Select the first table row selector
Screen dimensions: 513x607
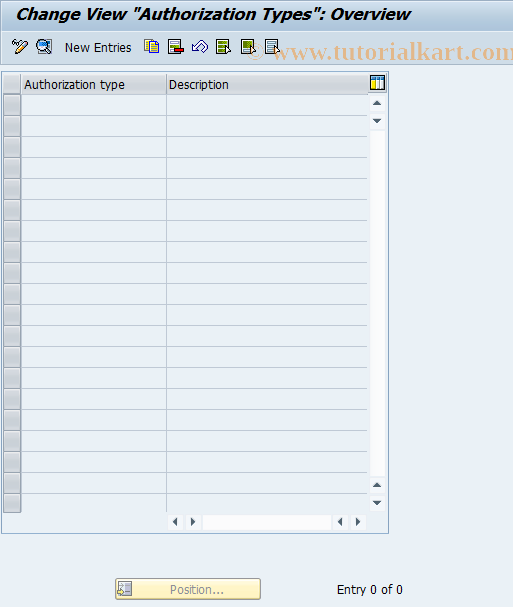point(12,105)
